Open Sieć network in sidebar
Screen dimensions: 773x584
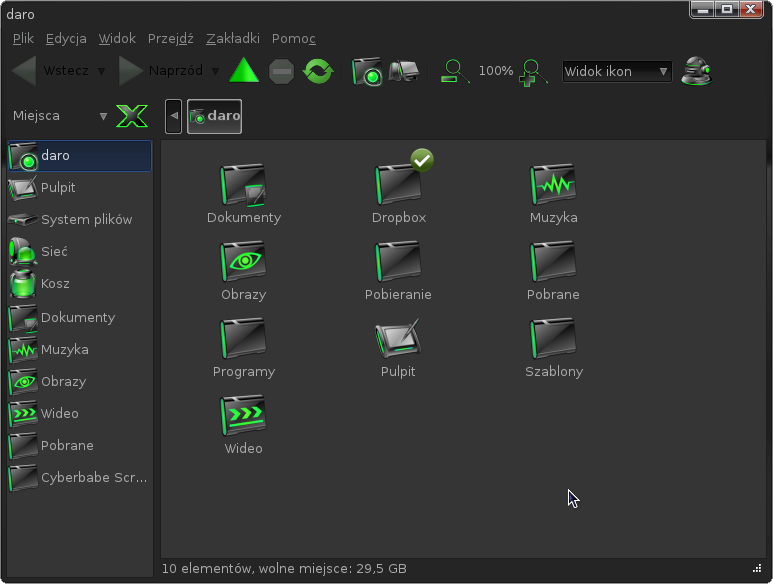pos(80,251)
